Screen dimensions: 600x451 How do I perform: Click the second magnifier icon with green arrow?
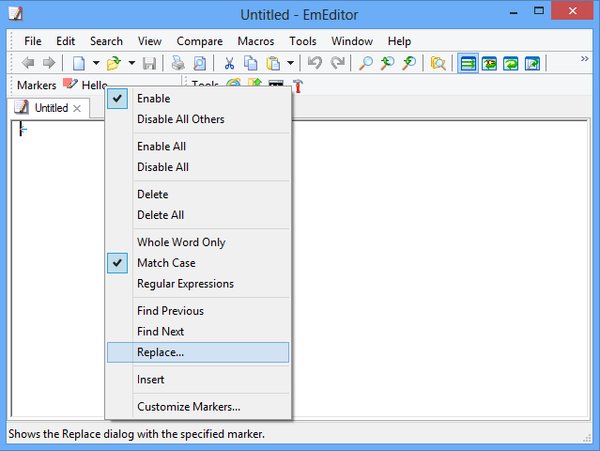pos(387,63)
